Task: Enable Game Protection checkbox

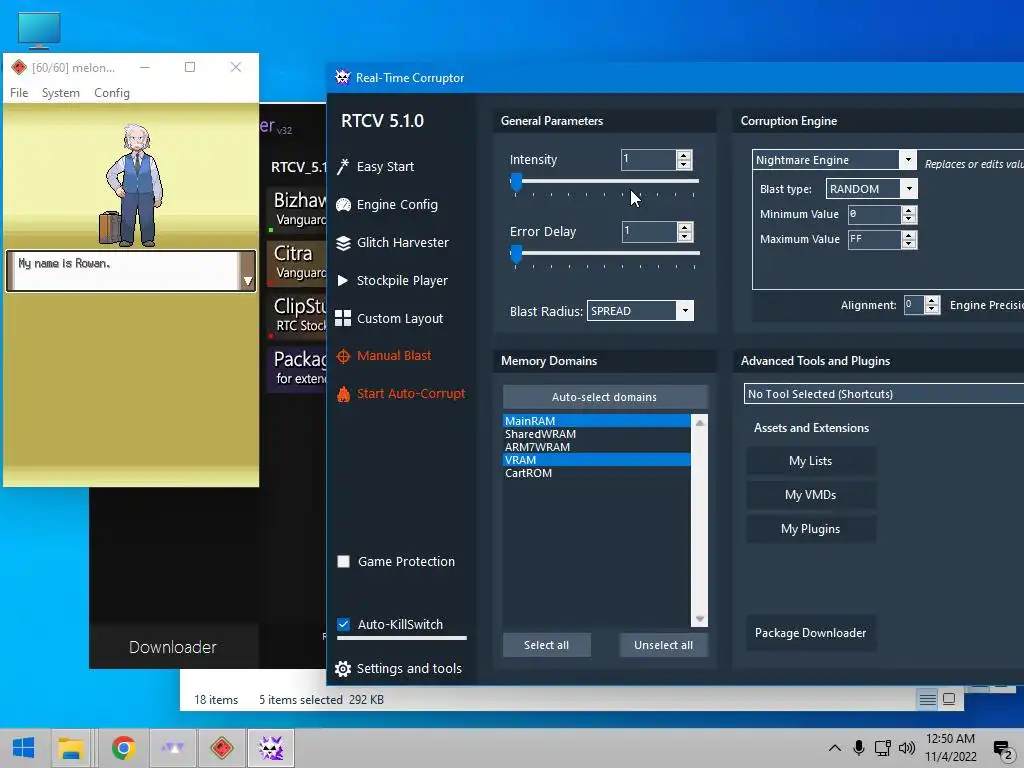Action: coord(344,562)
